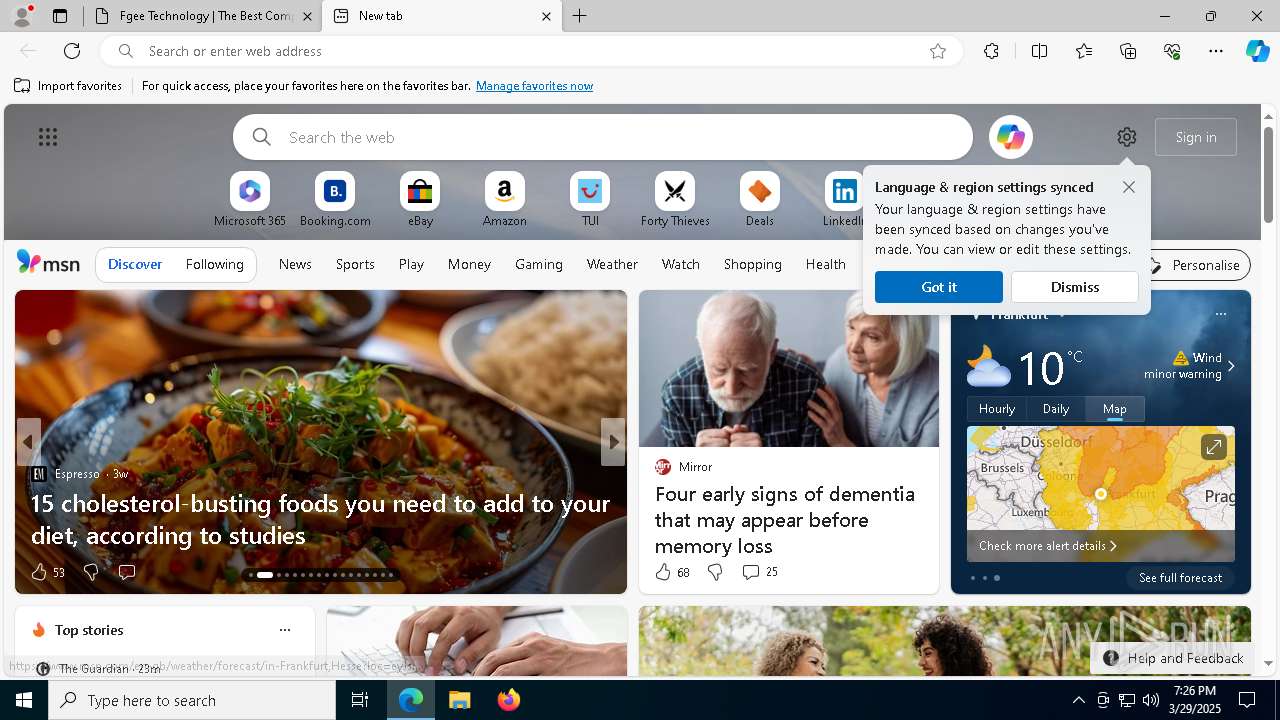Screen dimensions: 1280x720
Task: Like the dementia signs article
Action: [672, 572]
